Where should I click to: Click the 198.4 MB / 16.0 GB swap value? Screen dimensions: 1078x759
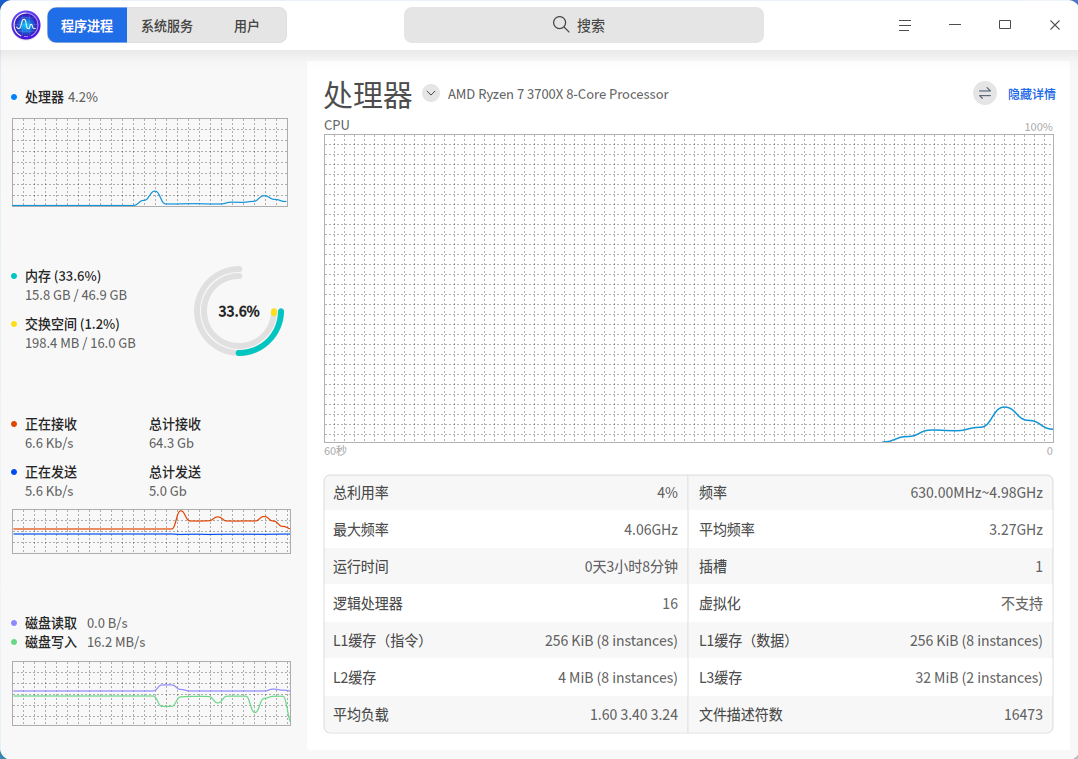(80, 343)
